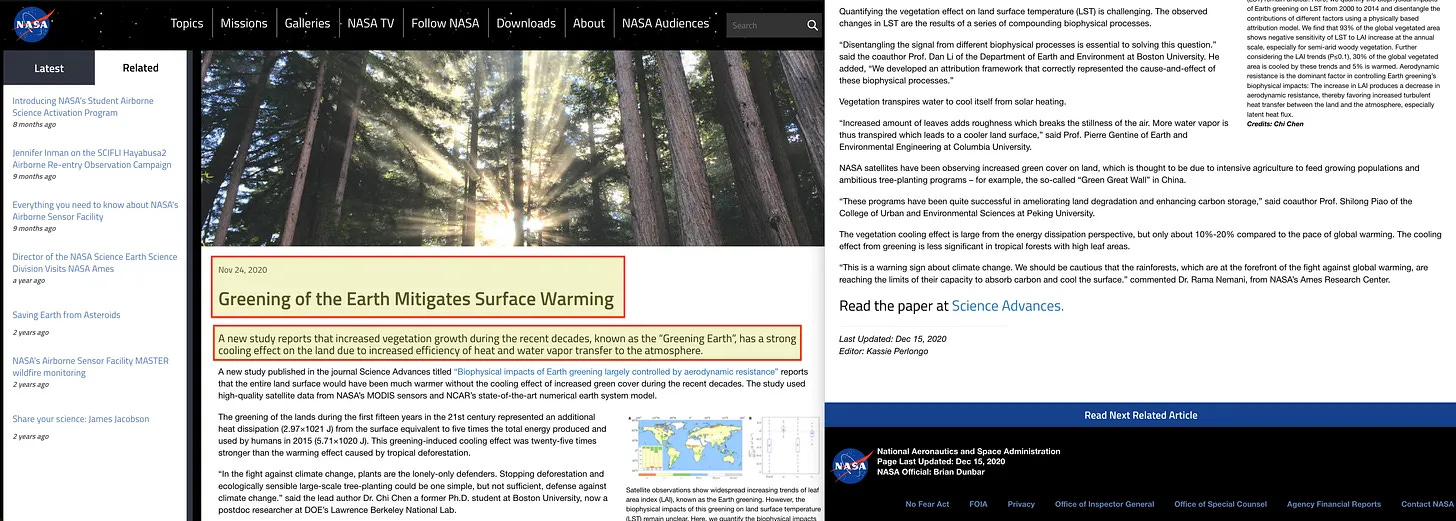Screen dimensions: 1456x521
Task: Open the Contact NASA footer link
Action: pyautogui.click(x=1428, y=504)
